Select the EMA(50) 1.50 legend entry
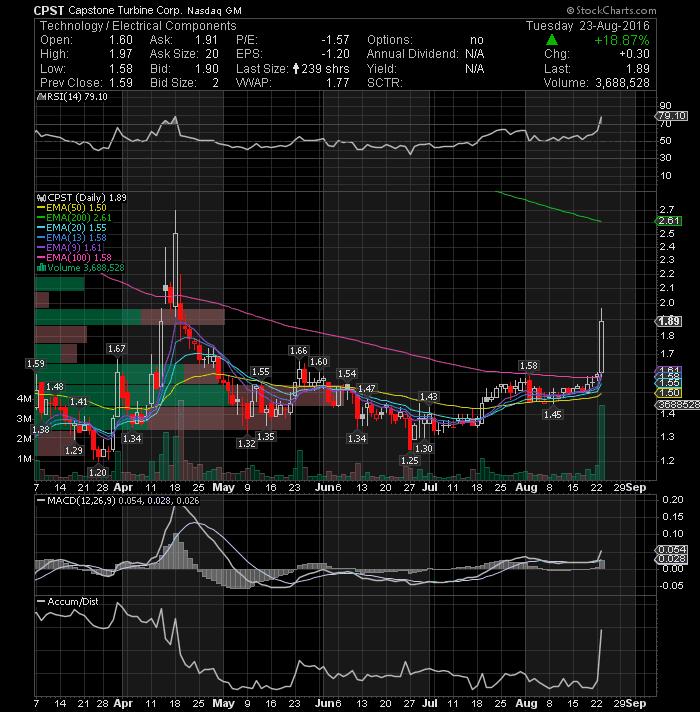The width and height of the screenshot is (700, 712). click(72, 208)
